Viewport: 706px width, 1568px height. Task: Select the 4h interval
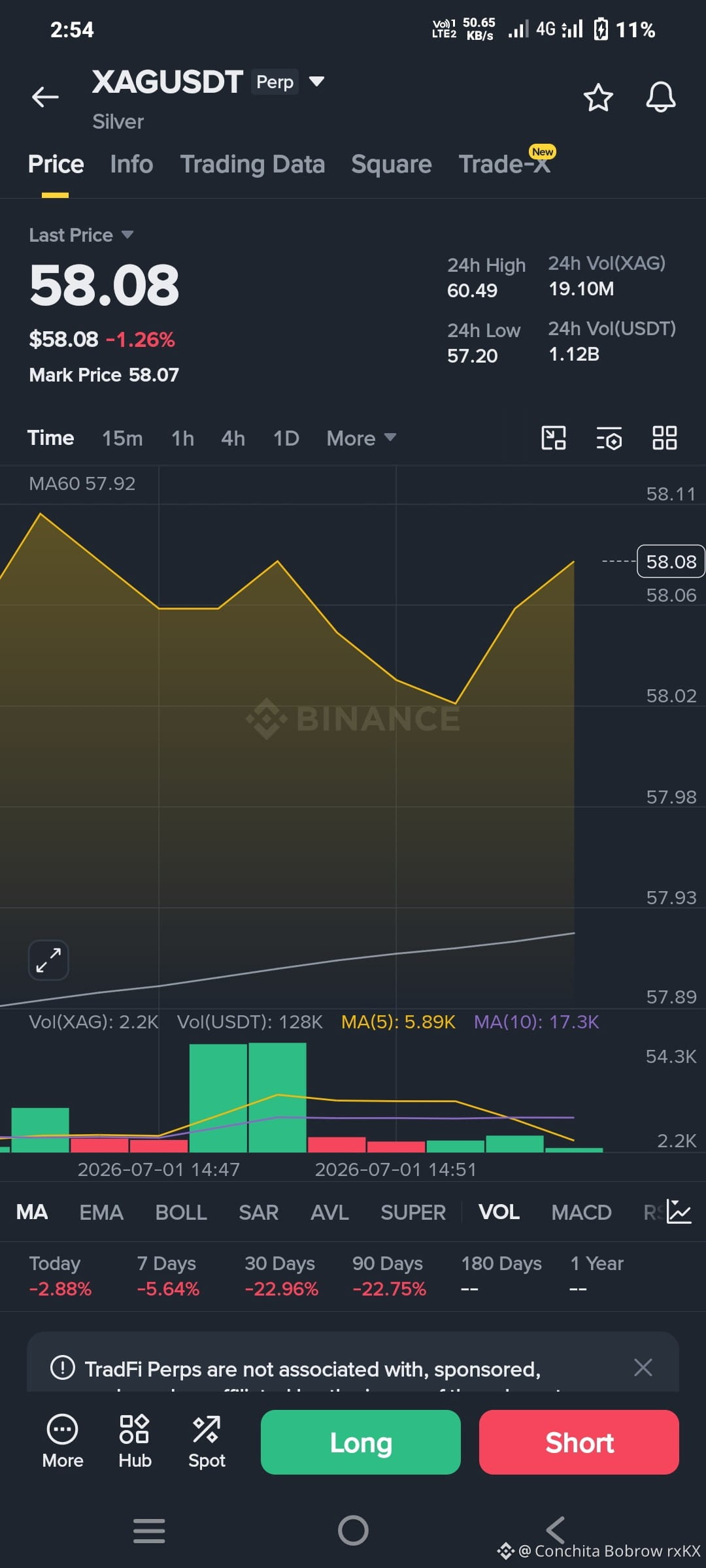233,438
